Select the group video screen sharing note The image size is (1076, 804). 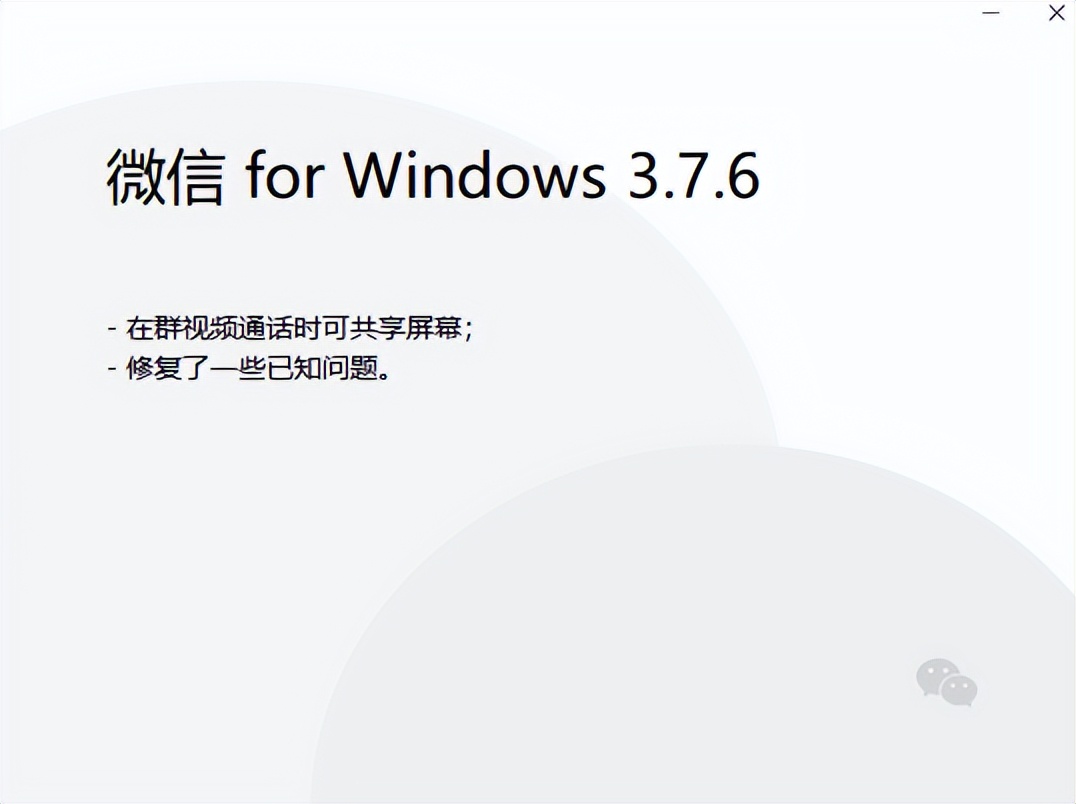pyautogui.click(x=291, y=329)
